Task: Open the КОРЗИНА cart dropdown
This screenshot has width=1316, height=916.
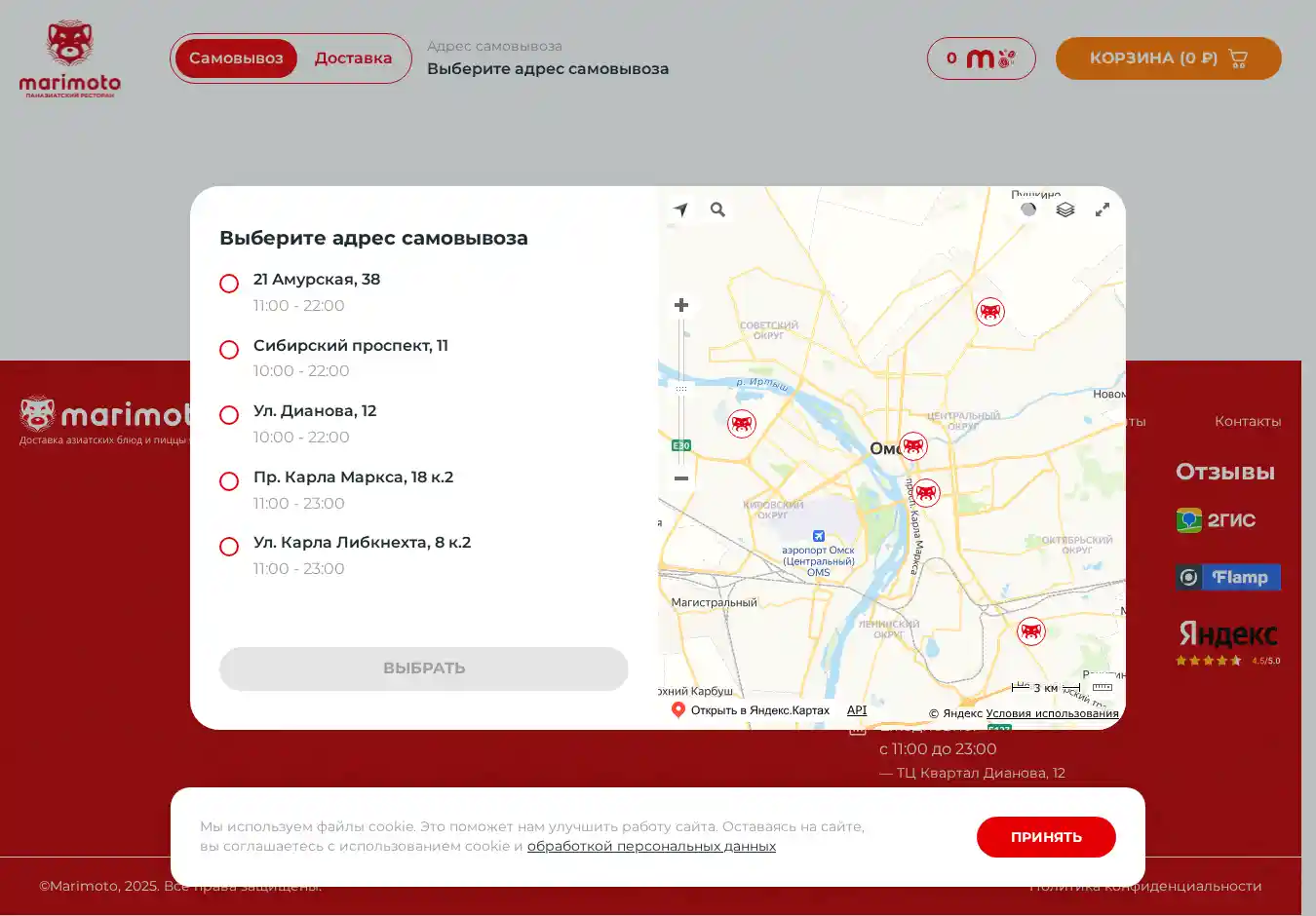Action: point(1168,58)
